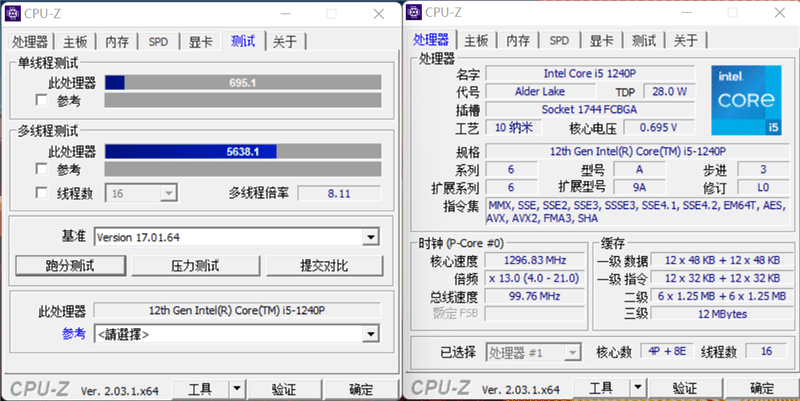Click the 核心速度 value 1296.83 MHz
Image resolution: width=800 pixels, height=401 pixels.
[535, 260]
